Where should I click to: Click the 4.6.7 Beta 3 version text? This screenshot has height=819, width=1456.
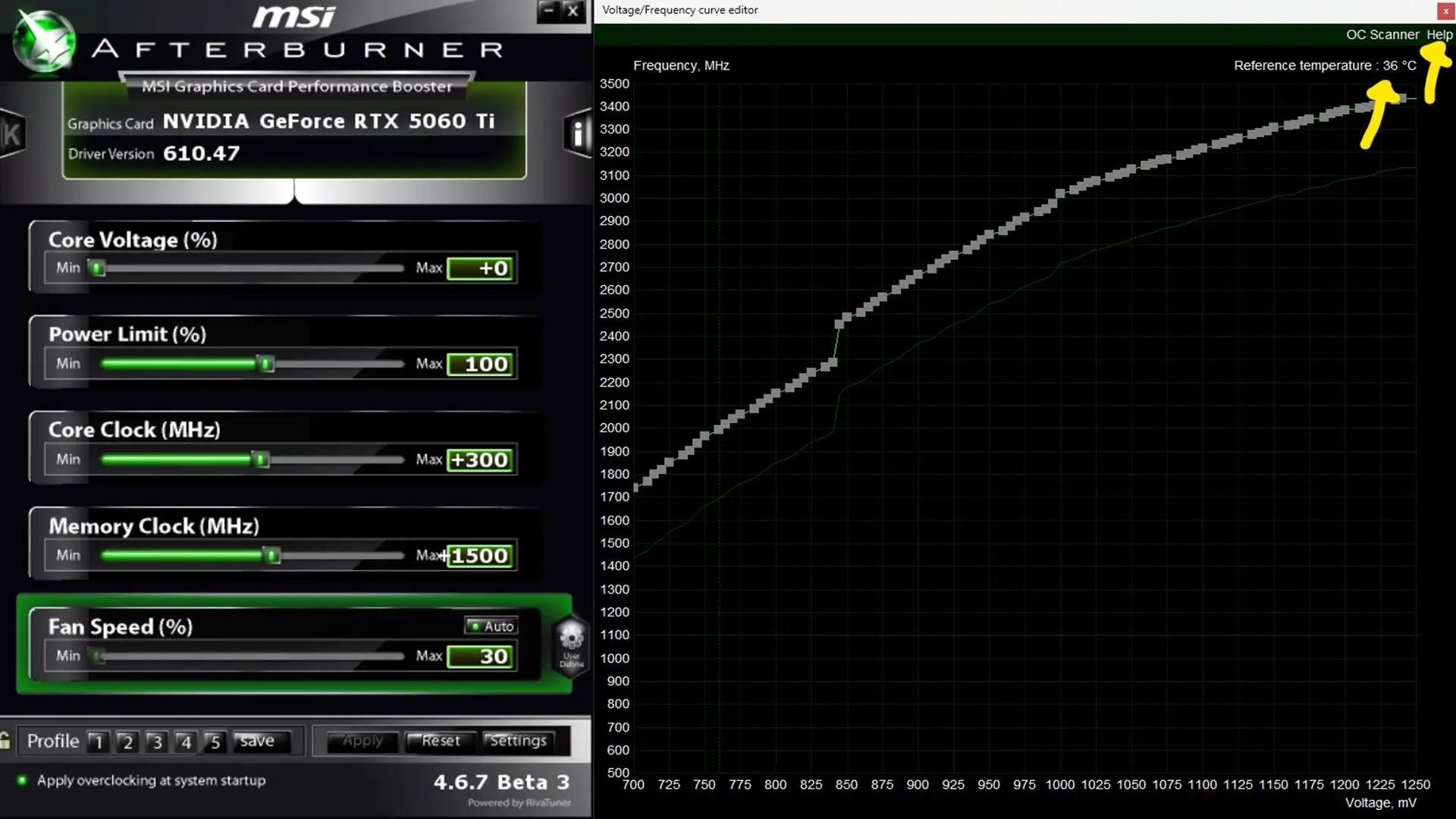click(x=501, y=782)
